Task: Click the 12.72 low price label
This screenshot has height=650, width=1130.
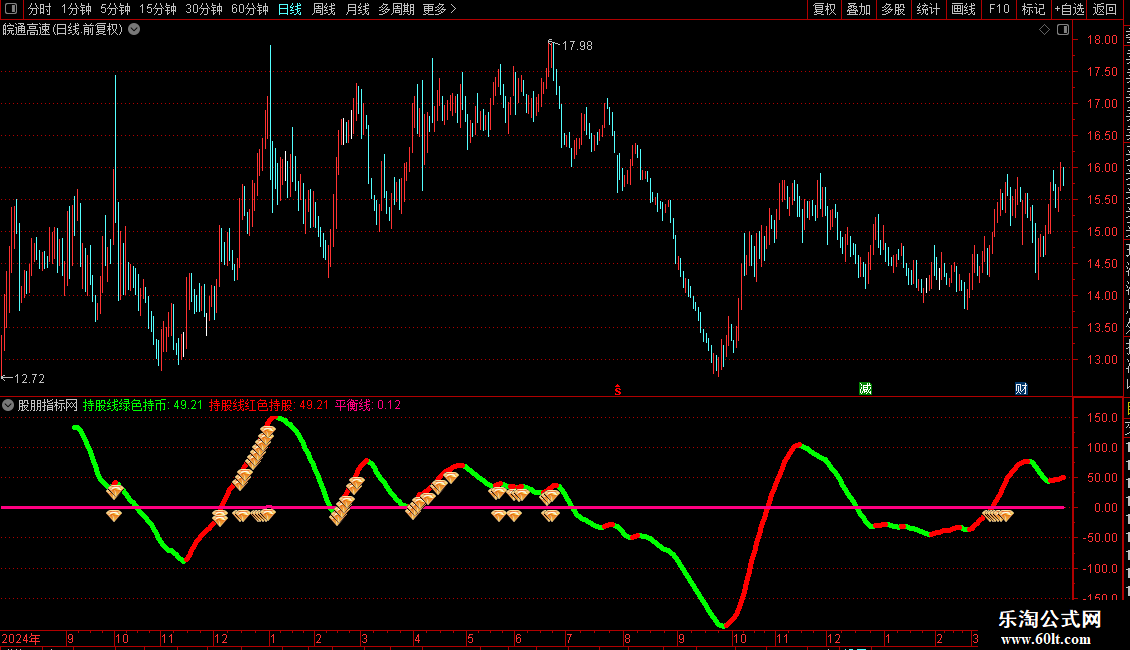Action: tap(30, 378)
